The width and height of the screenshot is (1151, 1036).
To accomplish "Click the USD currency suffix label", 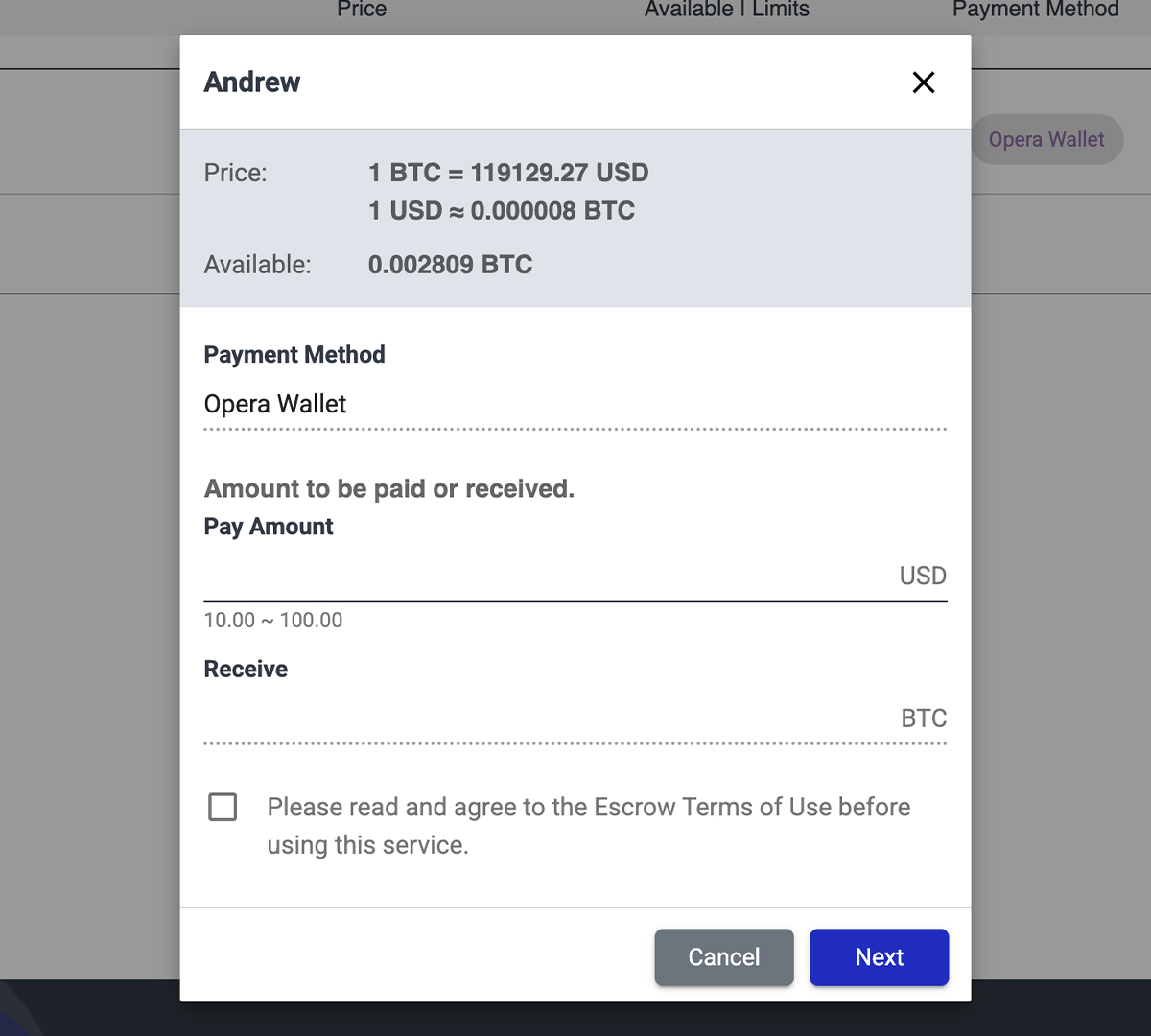I will [x=923, y=576].
